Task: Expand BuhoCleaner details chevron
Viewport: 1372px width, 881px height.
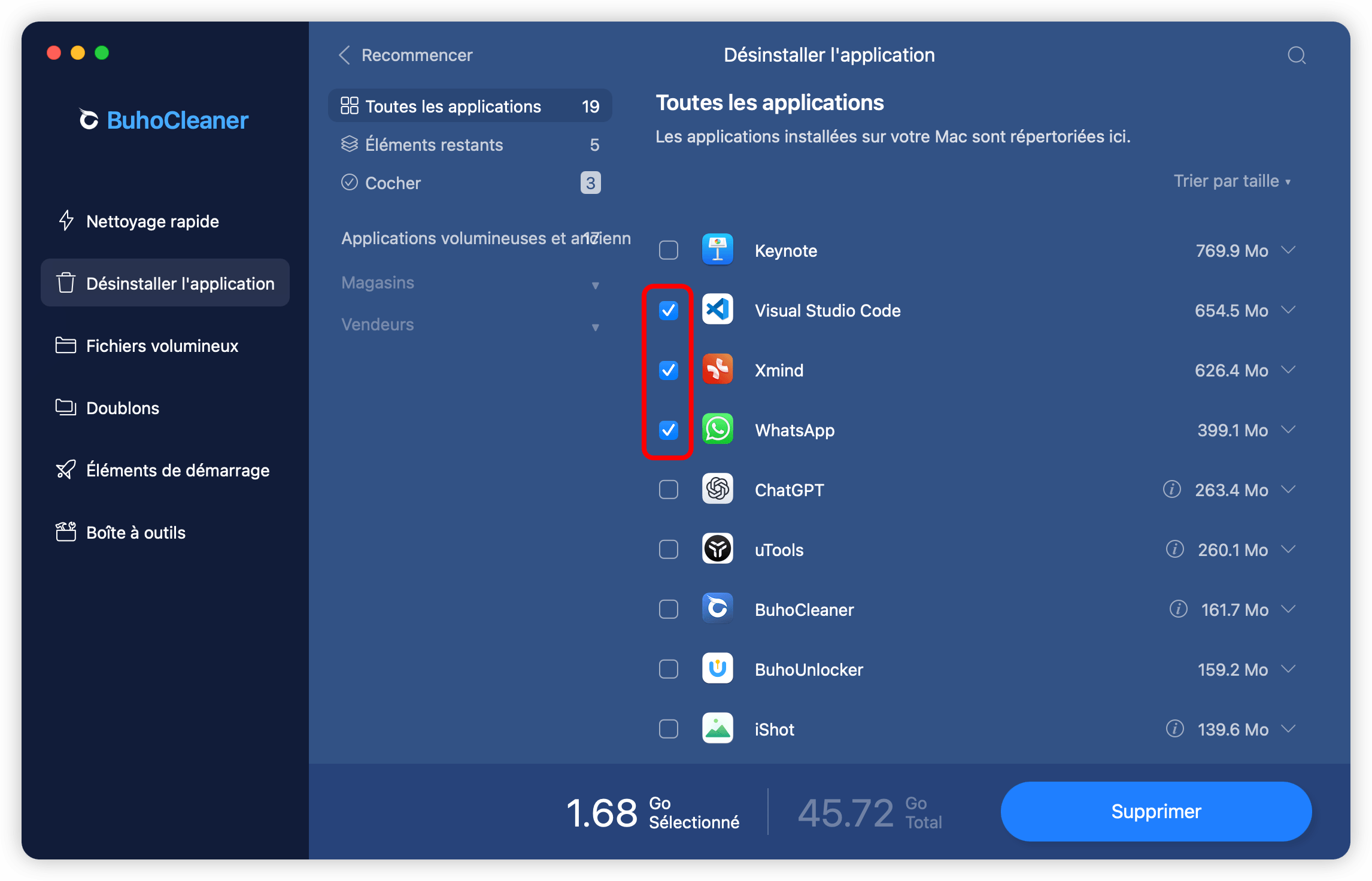Action: [1288, 609]
